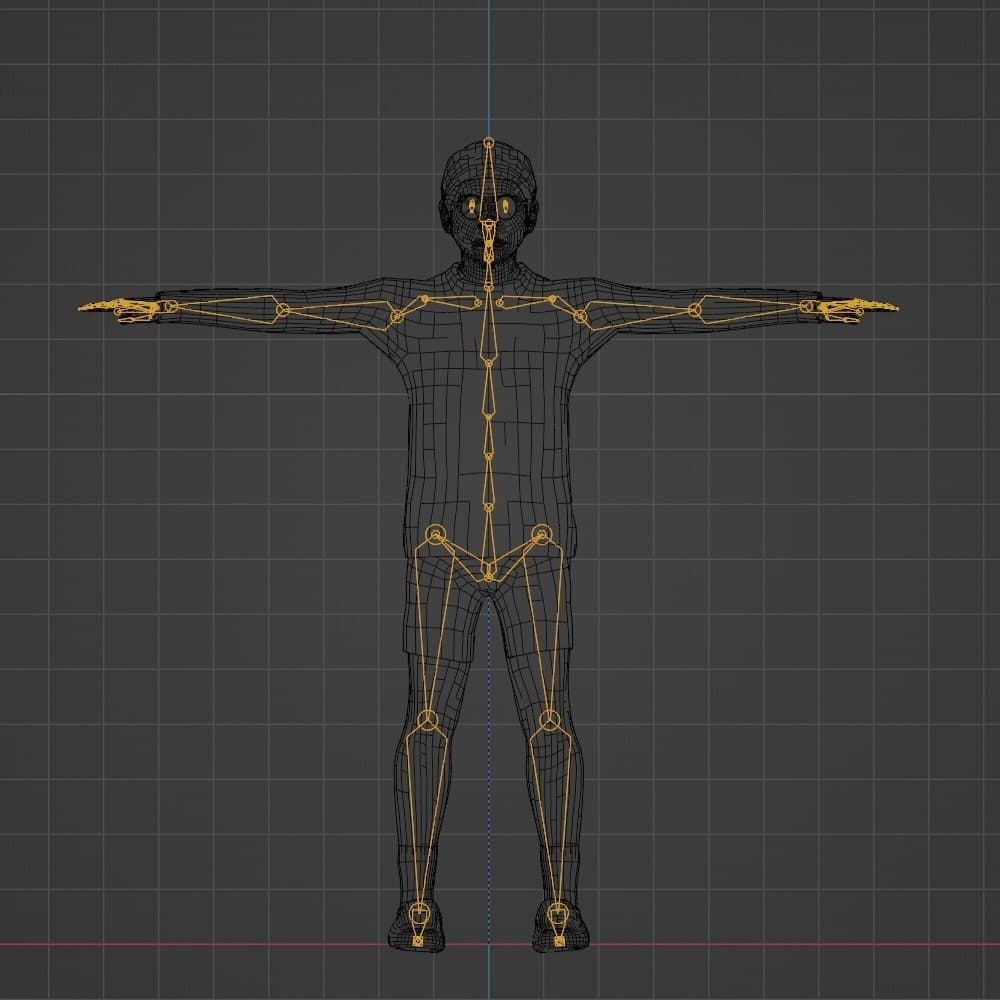This screenshot has width=1000, height=1000.
Task: Click character's right ankle joint
Action: pyautogui.click(x=418, y=913)
